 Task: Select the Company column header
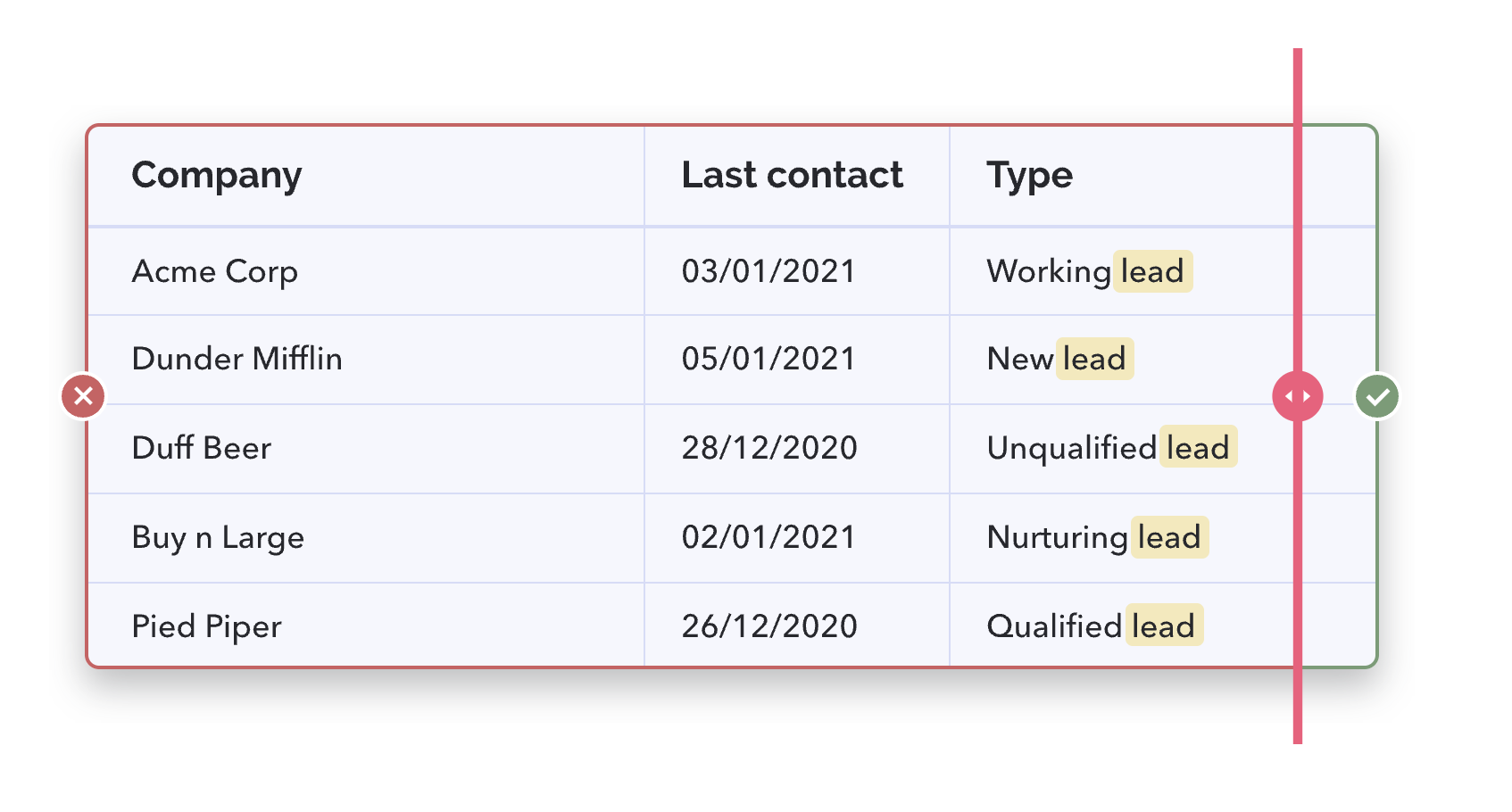pos(366,176)
